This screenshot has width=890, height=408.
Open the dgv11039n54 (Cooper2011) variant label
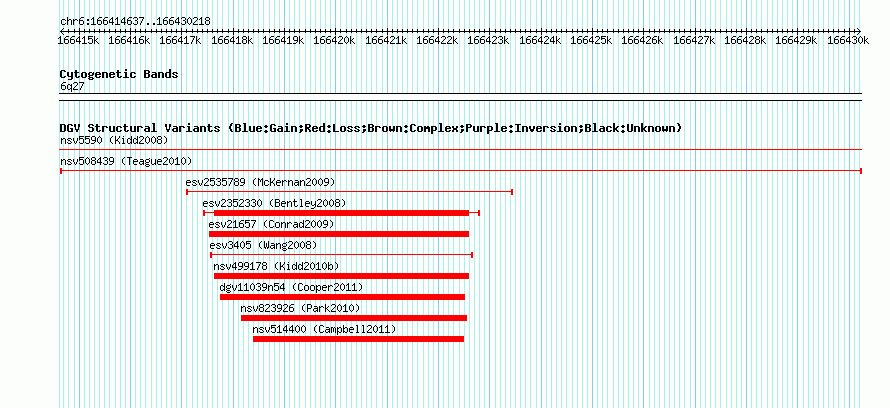pyautogui.click(x=291, y=287)
